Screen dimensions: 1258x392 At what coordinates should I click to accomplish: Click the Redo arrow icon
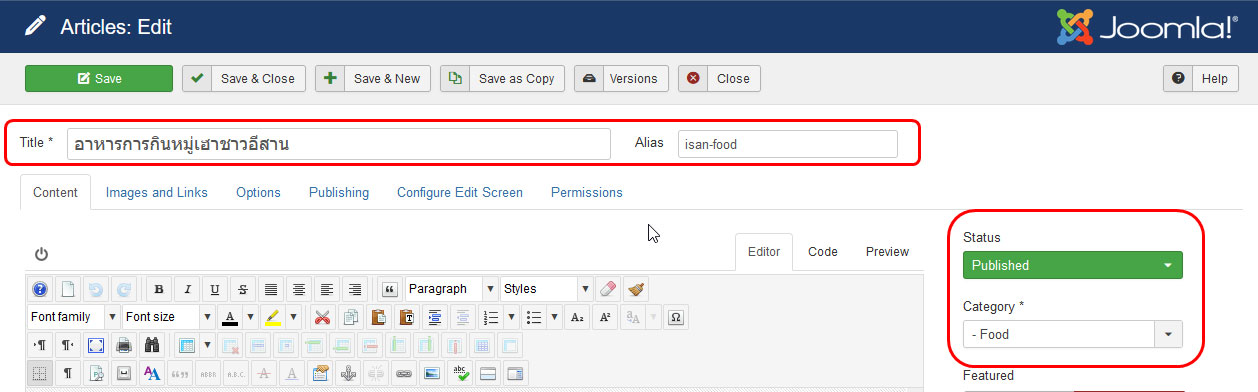124,289
